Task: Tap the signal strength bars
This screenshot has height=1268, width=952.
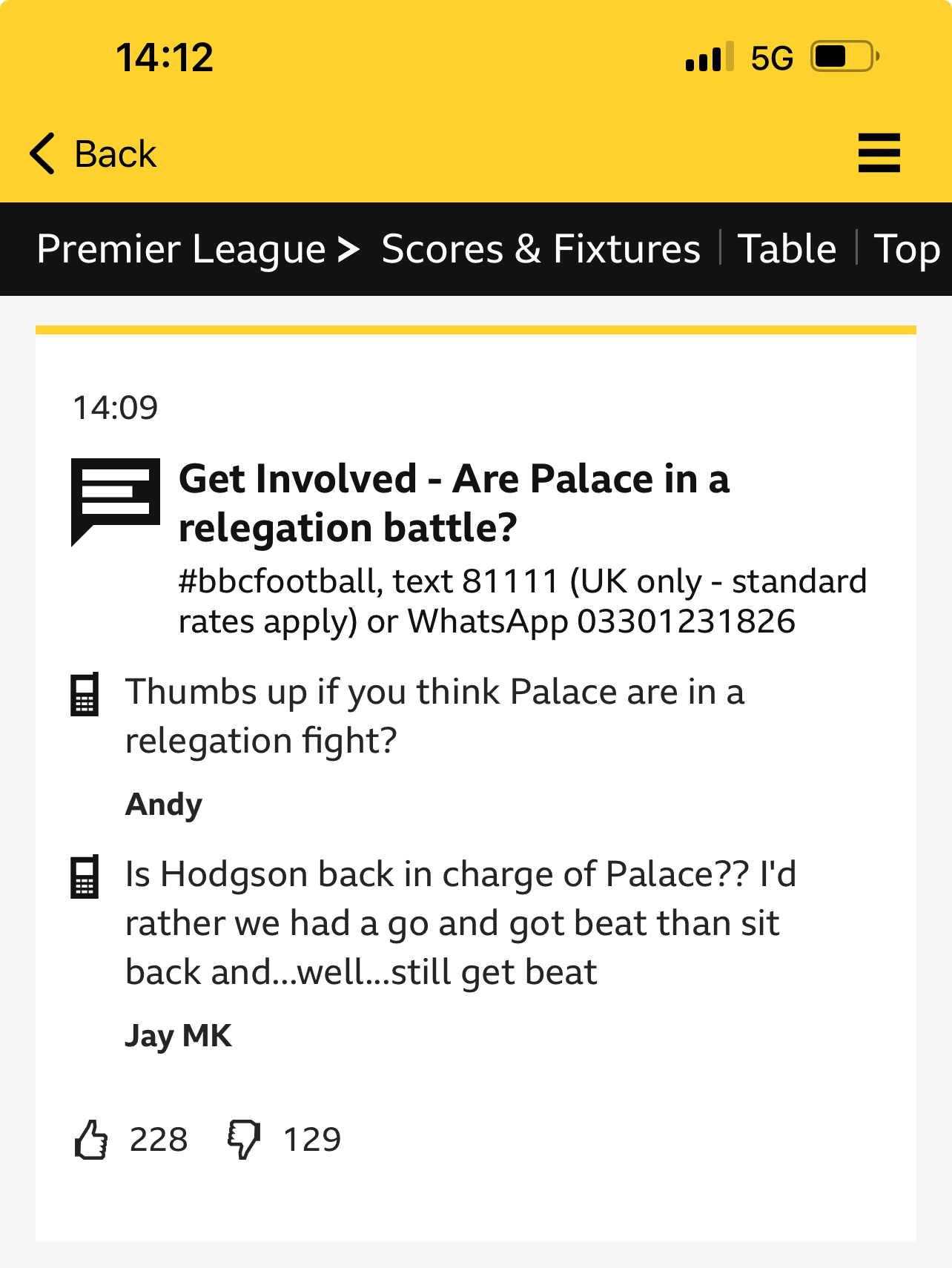Action: 710,56
